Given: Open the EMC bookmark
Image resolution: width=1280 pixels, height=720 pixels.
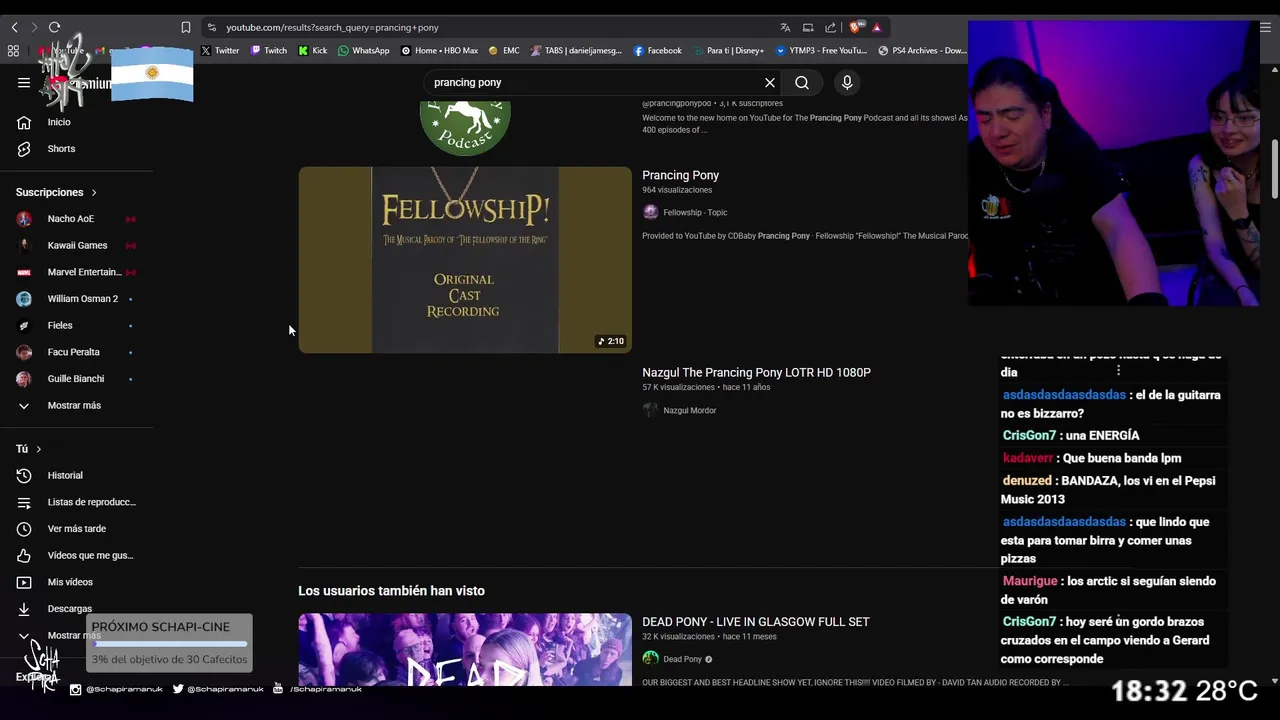Looking at the screenshot, I should point(504,50).
